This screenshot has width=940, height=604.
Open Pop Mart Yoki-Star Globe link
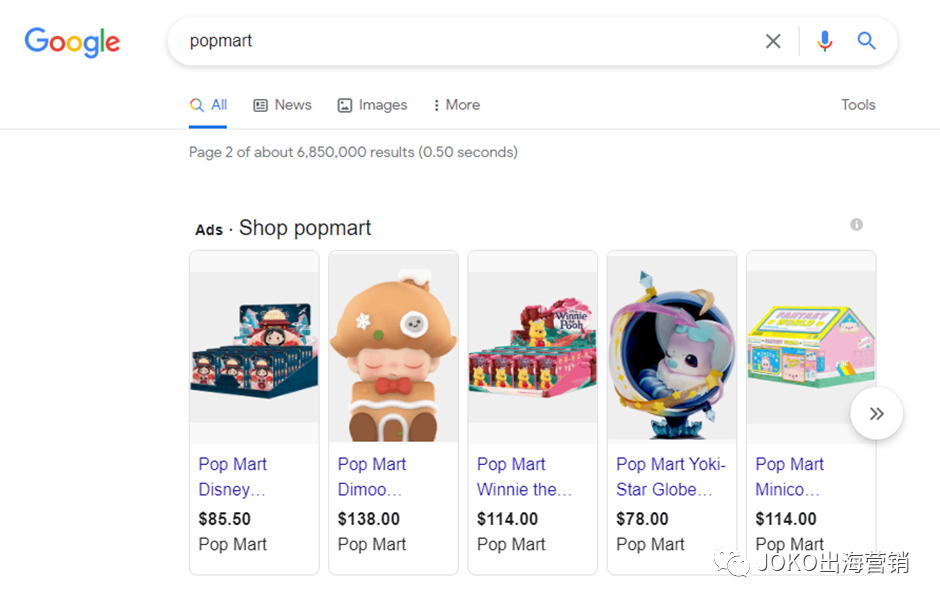670,477
